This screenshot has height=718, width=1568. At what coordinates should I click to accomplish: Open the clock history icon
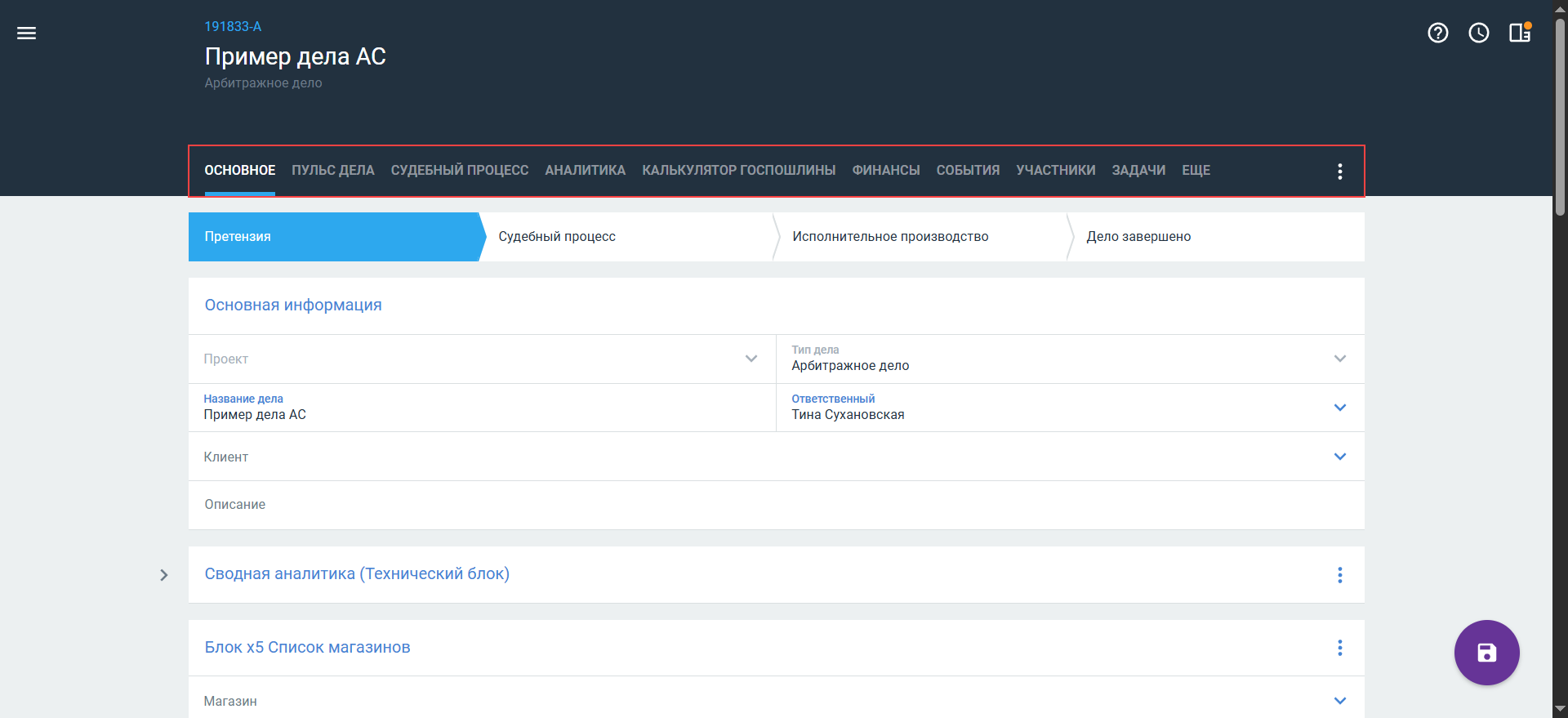tap(1478, 33)
